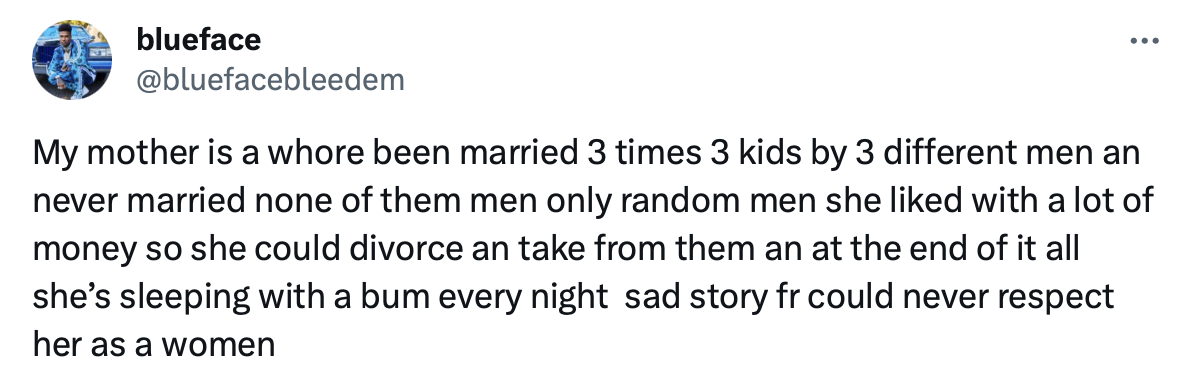Click the phrase 'a lot of' in tweet

(x=1108, y=201)
